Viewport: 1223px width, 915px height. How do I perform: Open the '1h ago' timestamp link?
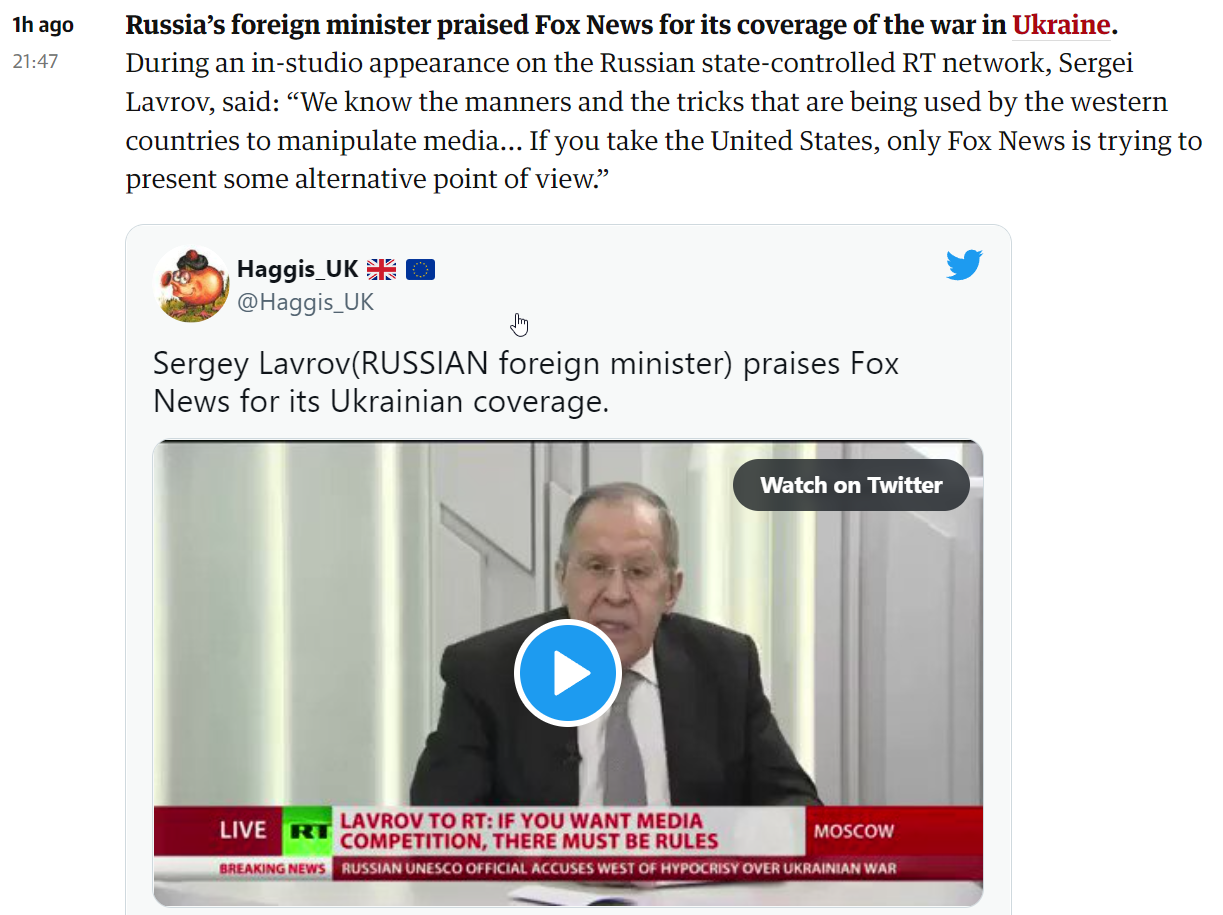click(x=42, y=25)
